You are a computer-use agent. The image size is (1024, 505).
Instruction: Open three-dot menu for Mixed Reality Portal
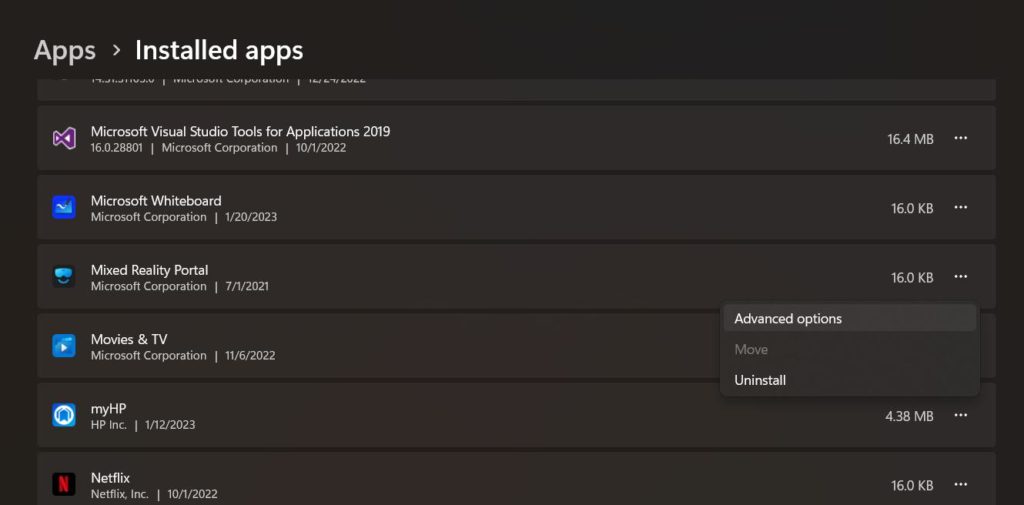(960, 277)
